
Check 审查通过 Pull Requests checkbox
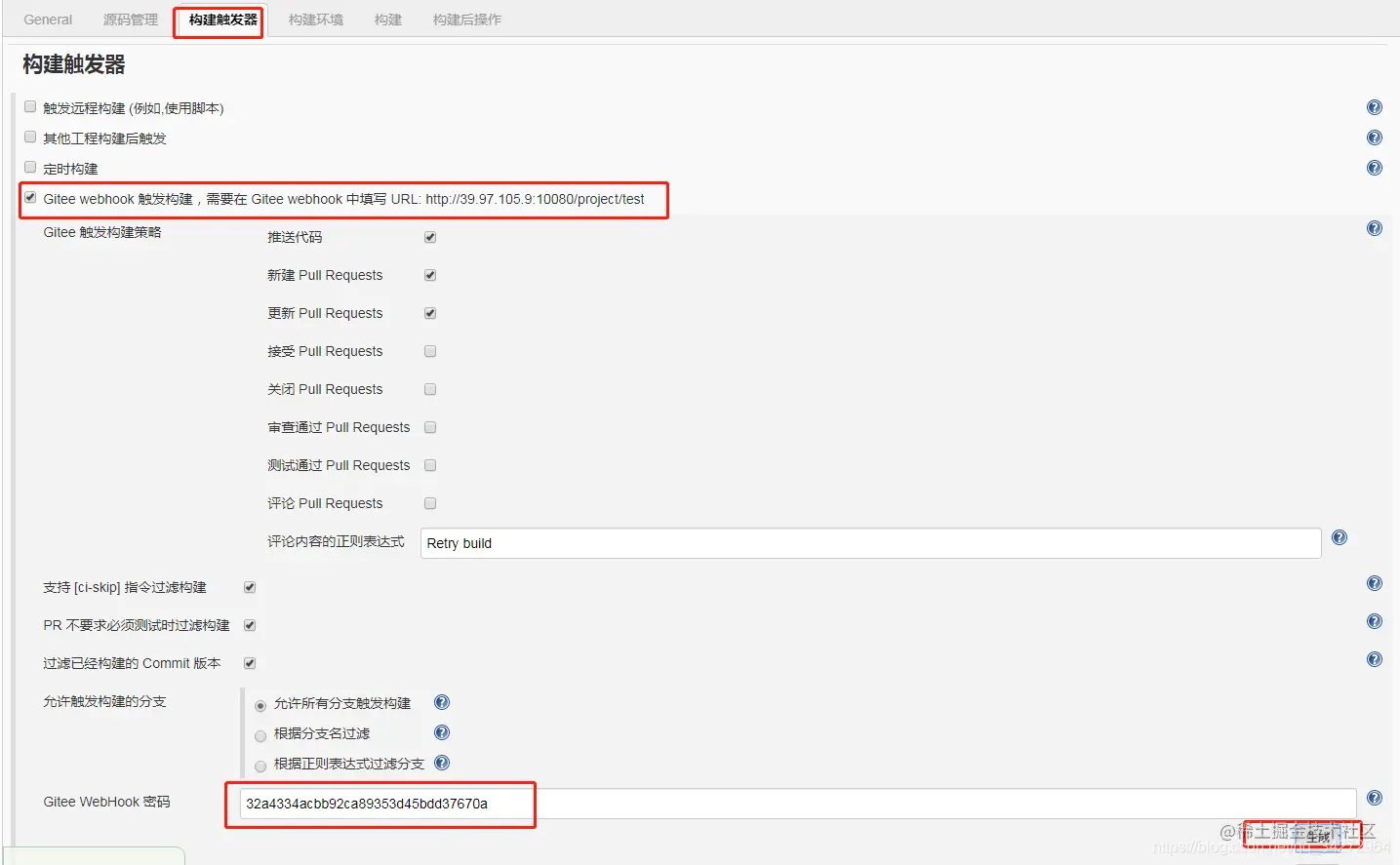430,427
